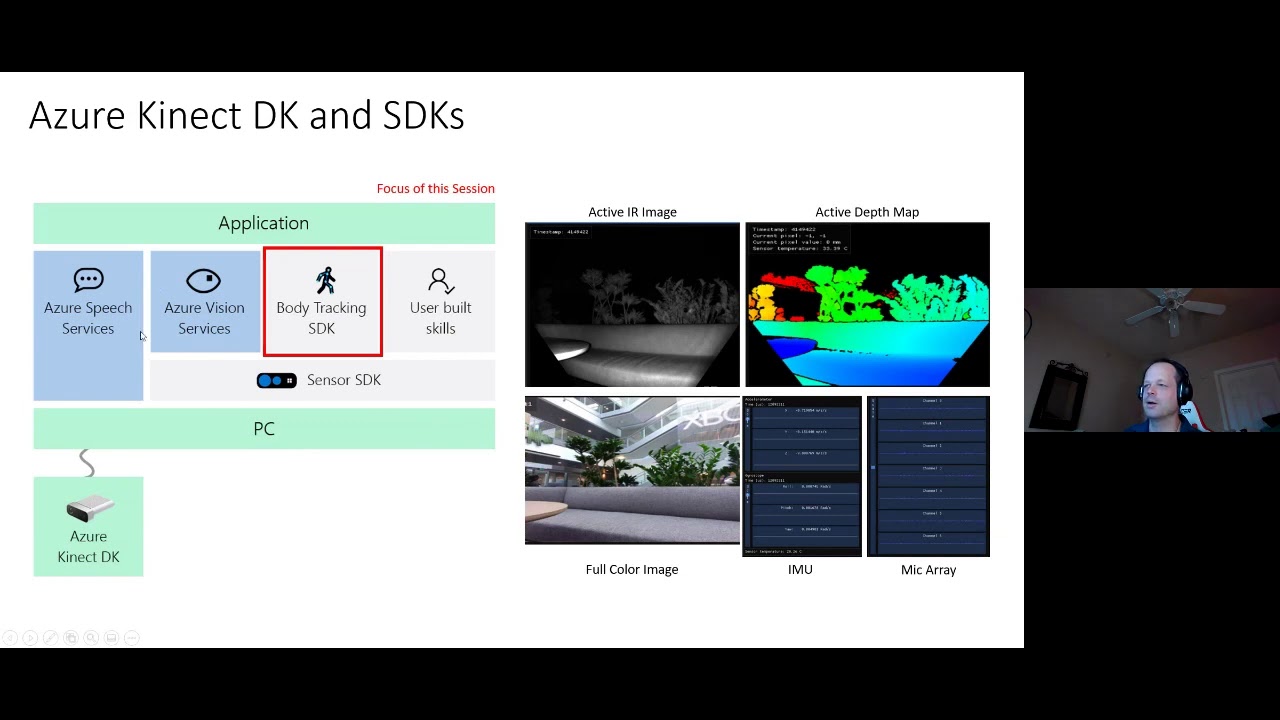Viewport: 1280px width, 720px height.
Task: Click the Mic Array caption
Action: (928, 570)
